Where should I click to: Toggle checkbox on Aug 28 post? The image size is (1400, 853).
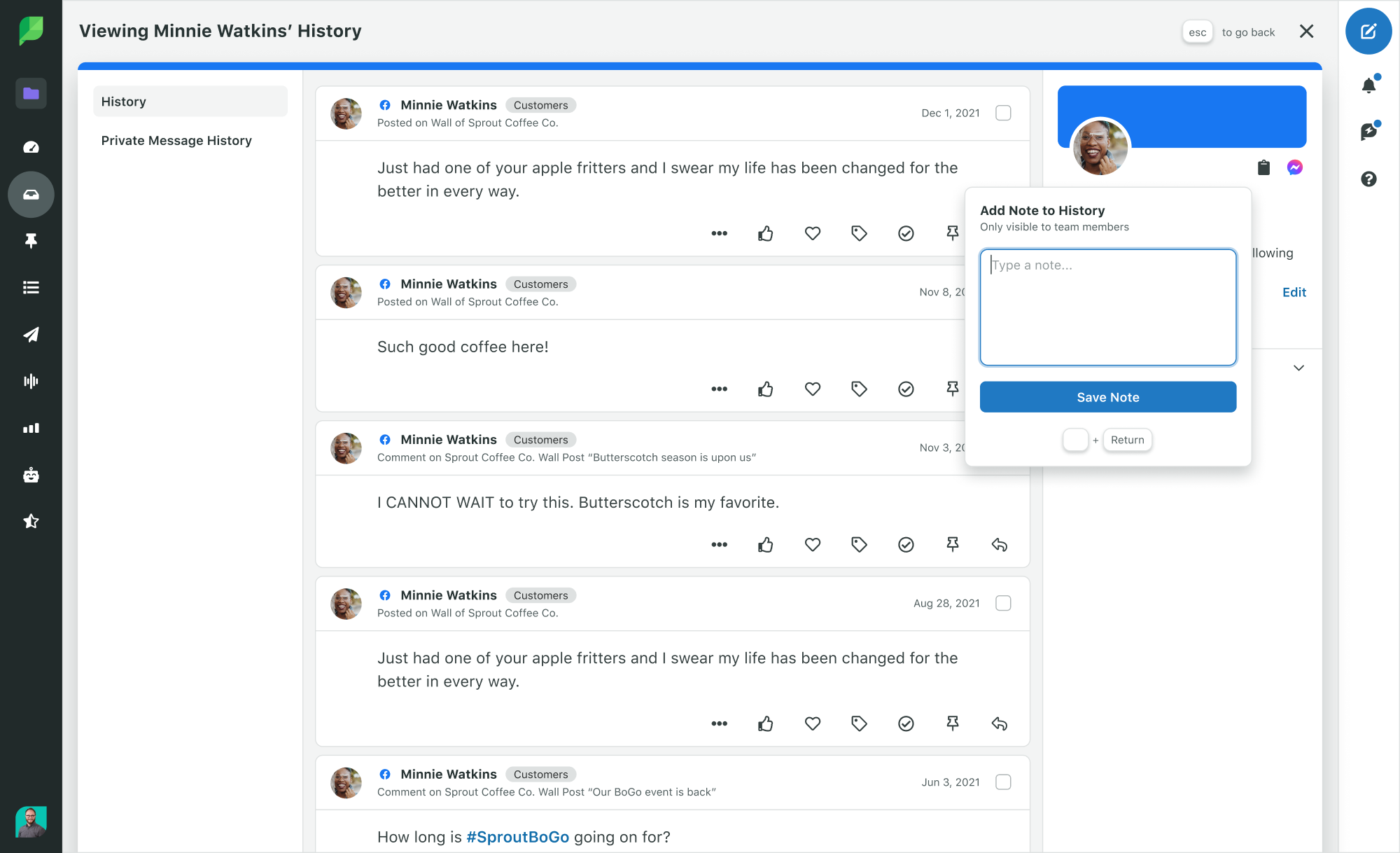pyautogui.click(x=1003, y=602)
